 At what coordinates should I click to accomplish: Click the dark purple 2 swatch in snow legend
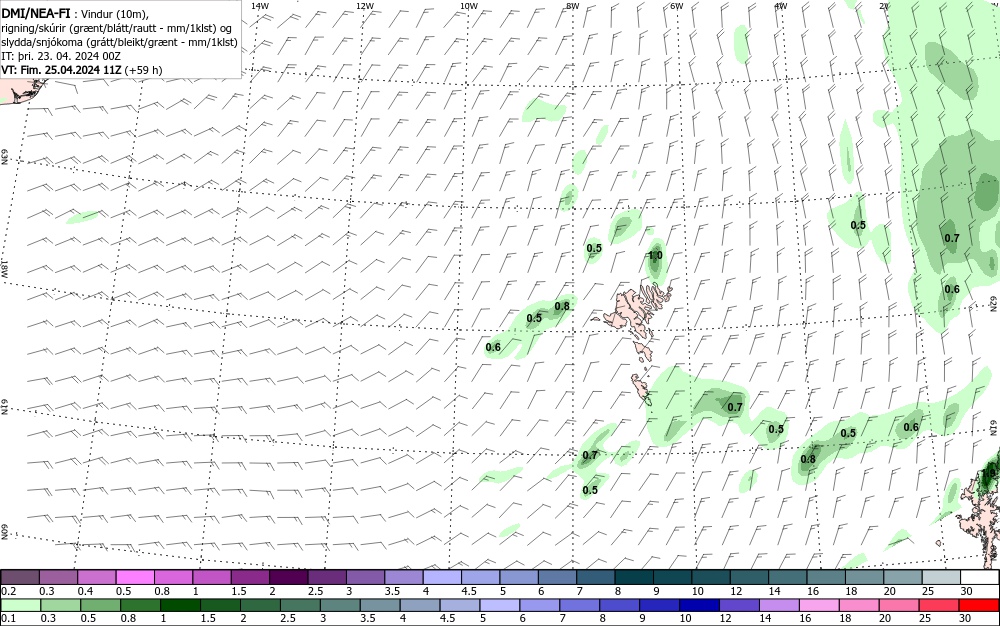click(289, 577)
